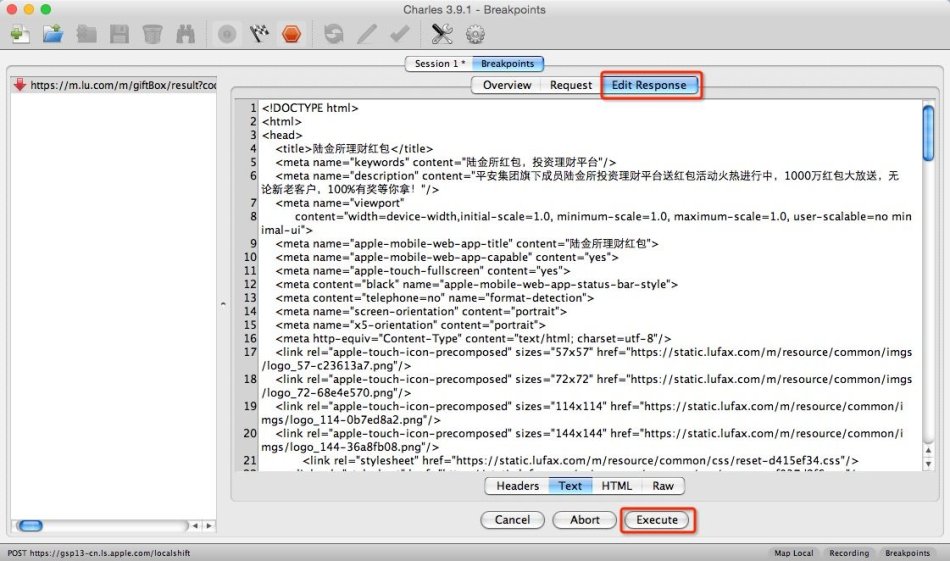Toggle throttling with the checkered flag icon
The image size is (950, 561).
click(259, 34)
